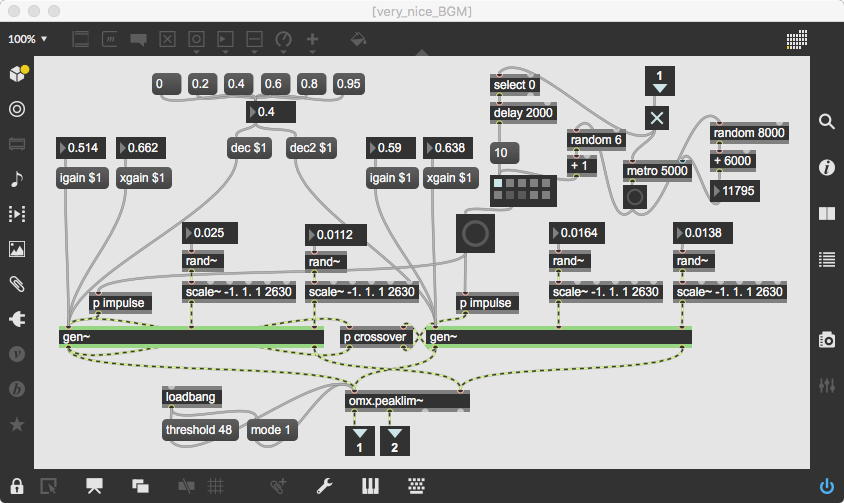Select the select 0 object

point(515,85)
